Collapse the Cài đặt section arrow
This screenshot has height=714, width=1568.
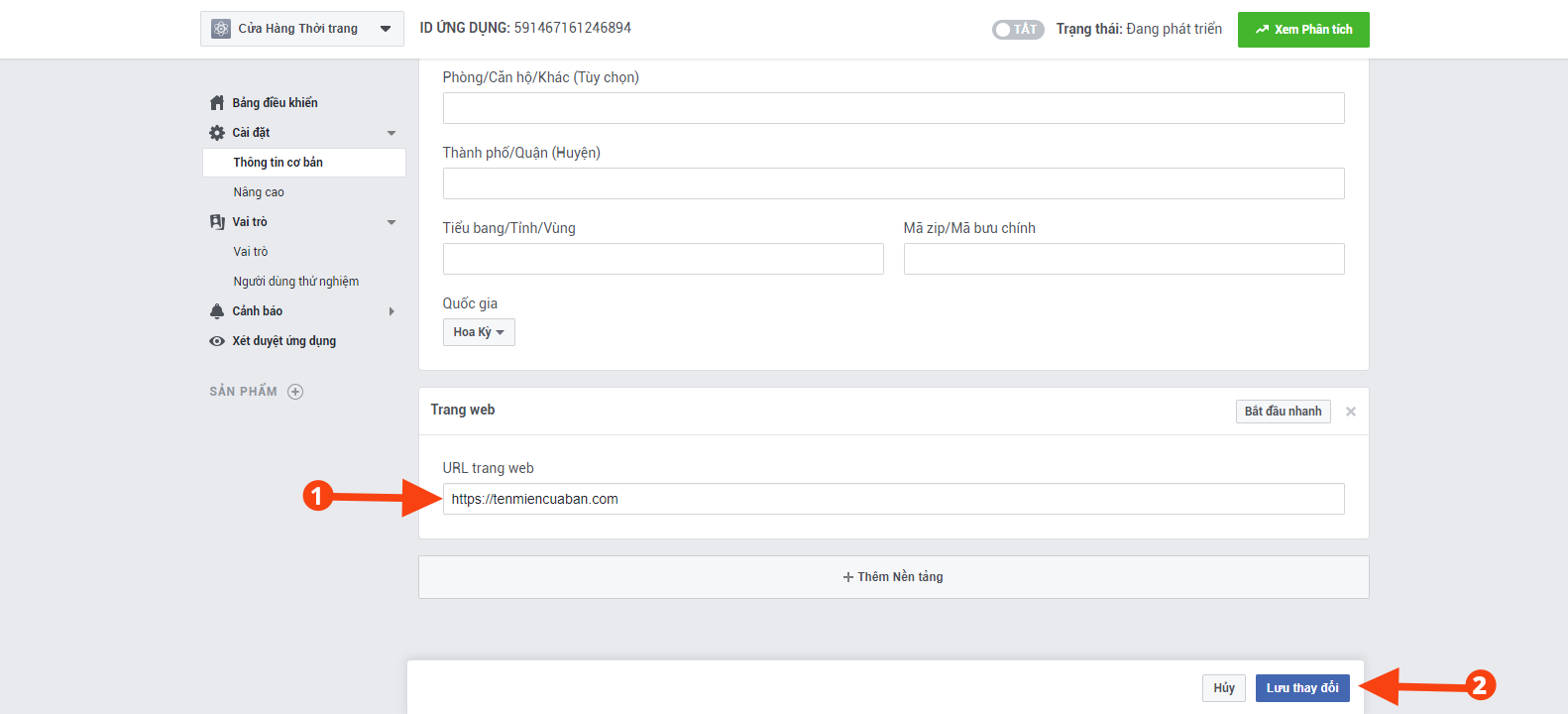tap(392, 133)
